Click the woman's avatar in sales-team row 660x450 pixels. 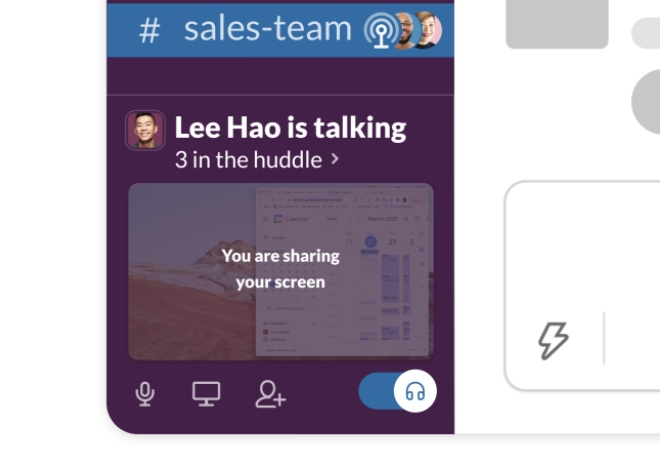pyautogui.click(x=429, y=30)
